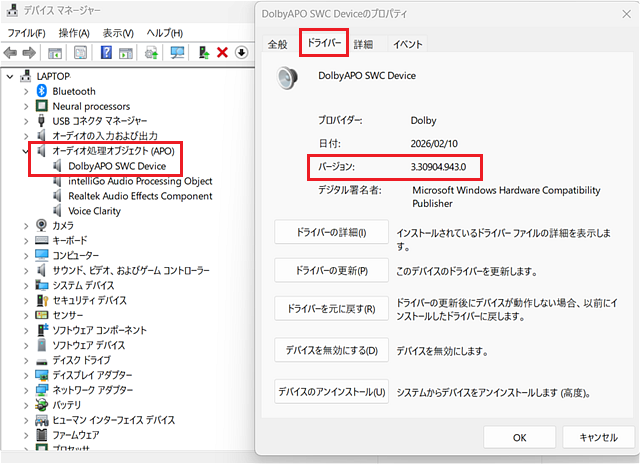Click the action pane toolbar icon
640x464 pixels.
(x=126, y=53)
